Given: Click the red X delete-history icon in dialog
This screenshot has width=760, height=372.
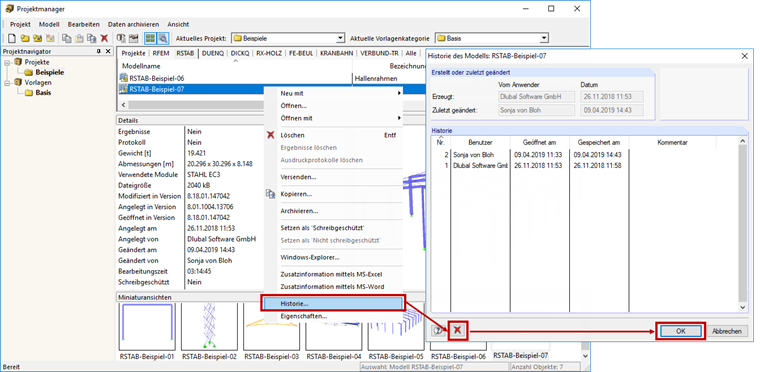Looking at the screenshot, I should (457, 331).
